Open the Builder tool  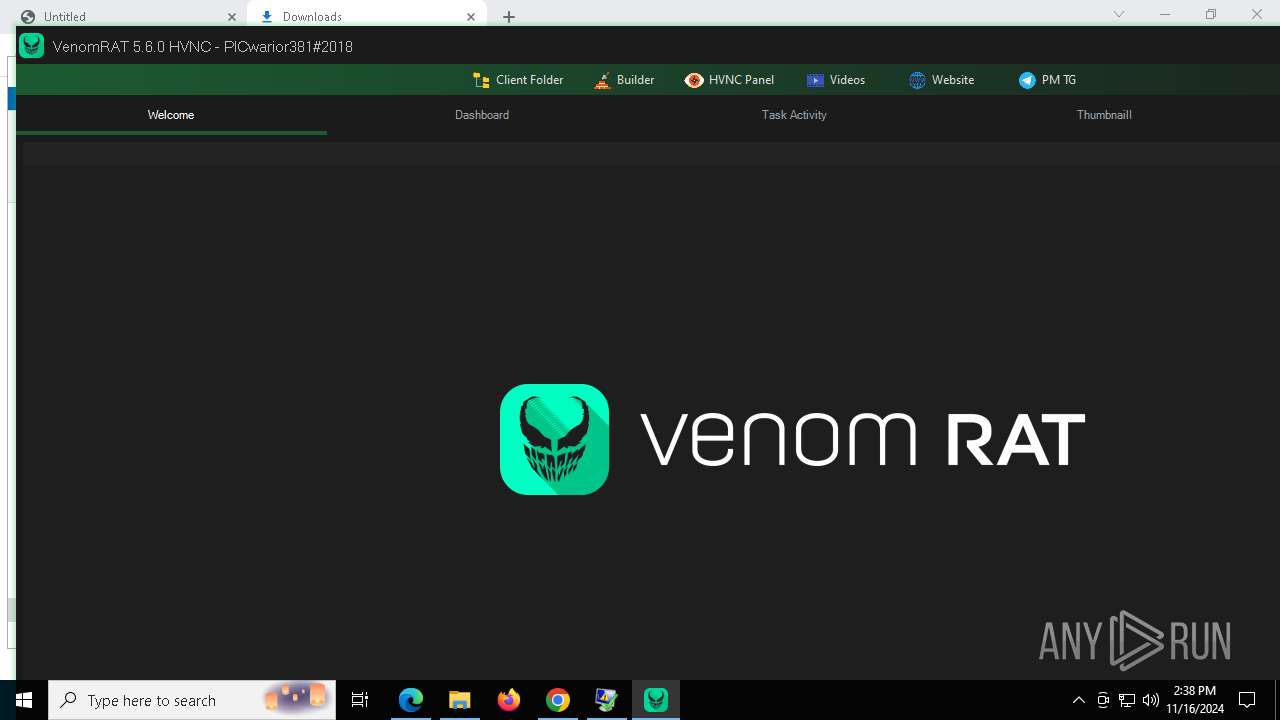tap(624, 80)
